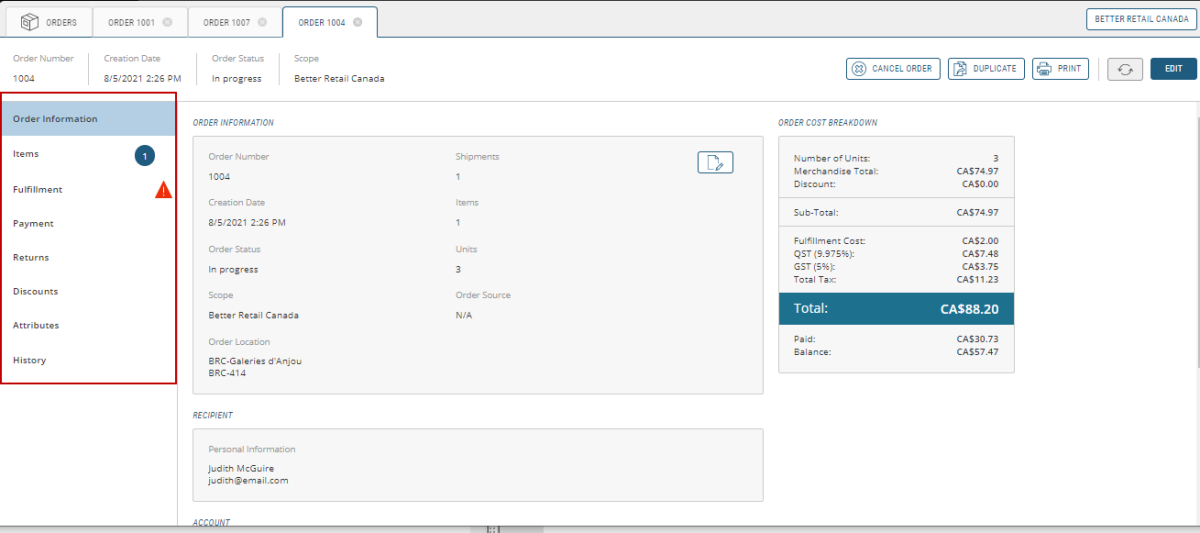Print the order using Print button
Screen dimensions: 1200x533
point(1060,69)
